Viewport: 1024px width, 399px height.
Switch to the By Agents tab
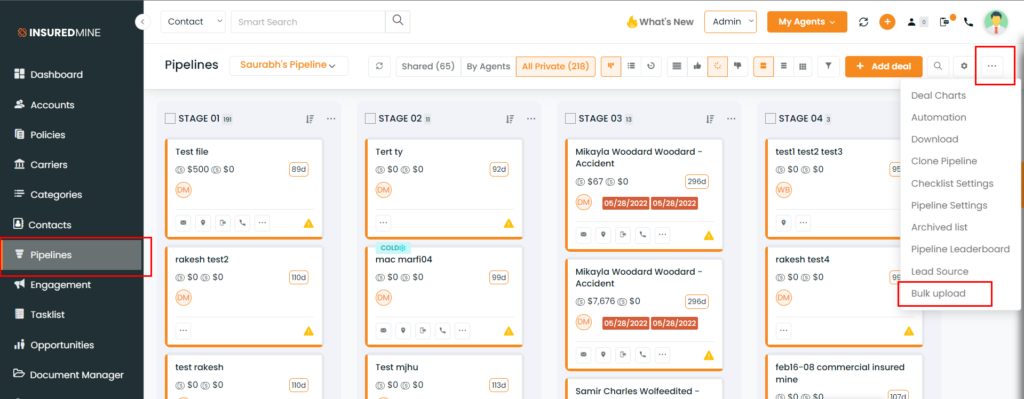pyautogui.click(x=488, y=66)
